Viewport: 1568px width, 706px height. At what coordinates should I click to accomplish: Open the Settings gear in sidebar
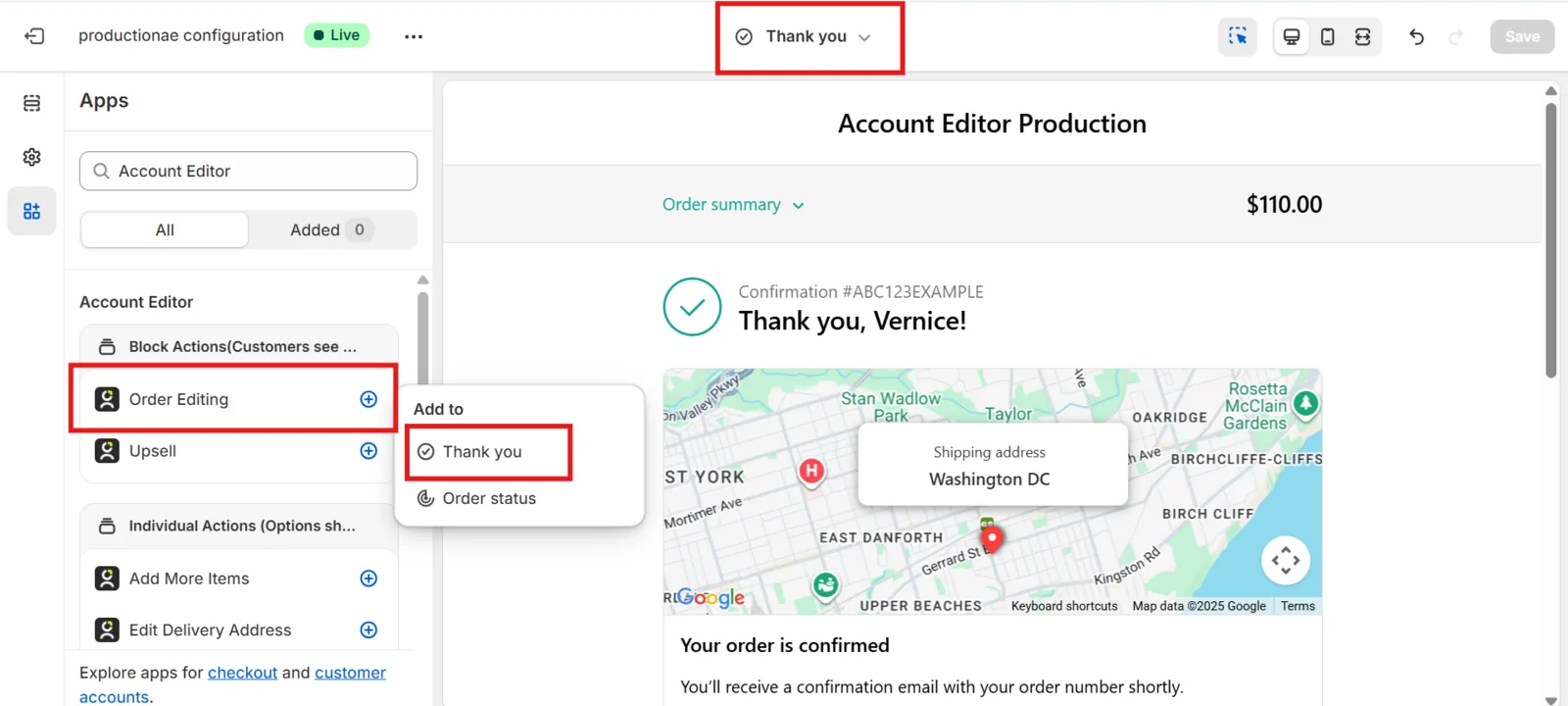tap(32, 157)
